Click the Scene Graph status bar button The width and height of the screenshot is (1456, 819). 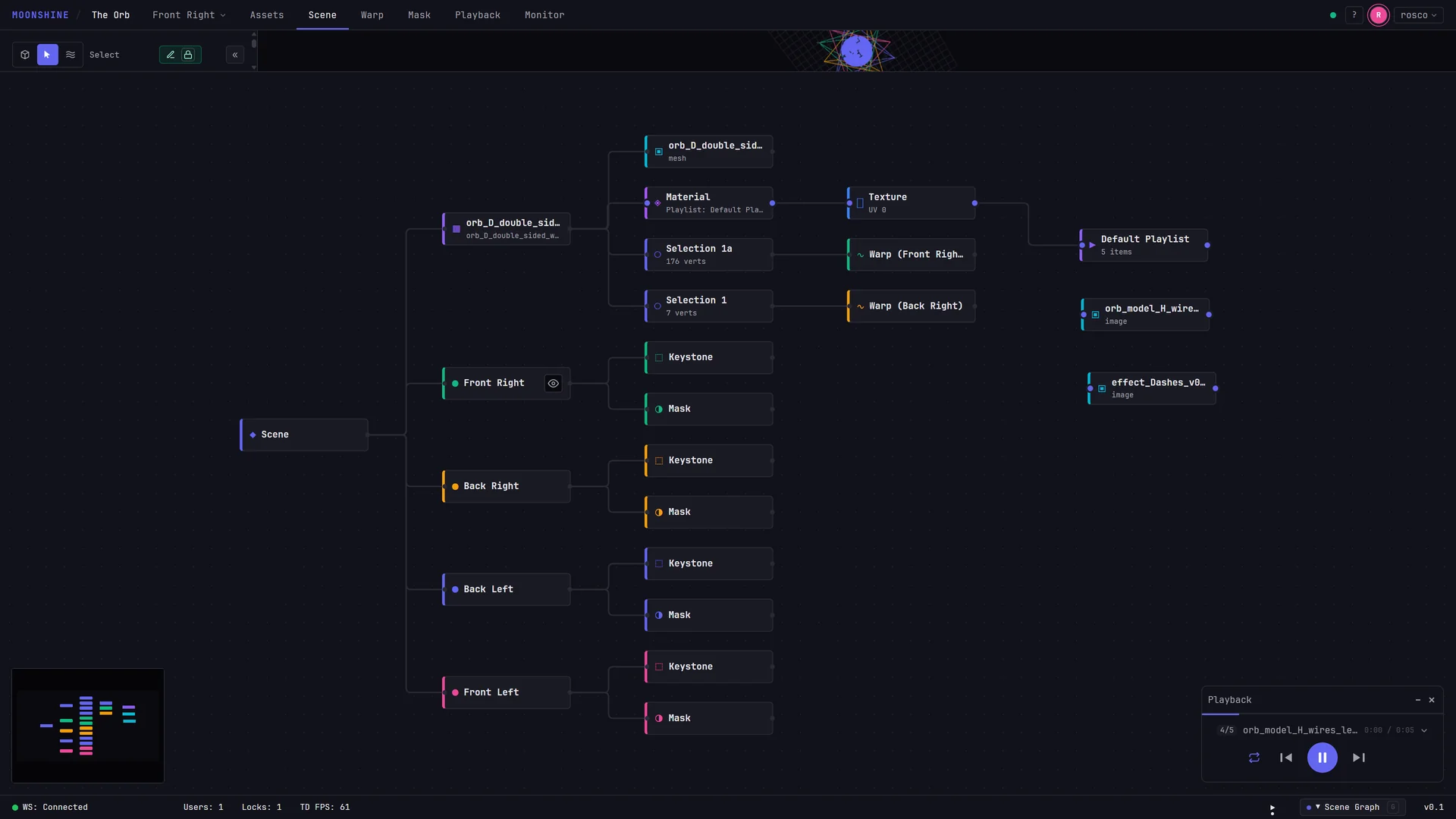point(1352,808)
